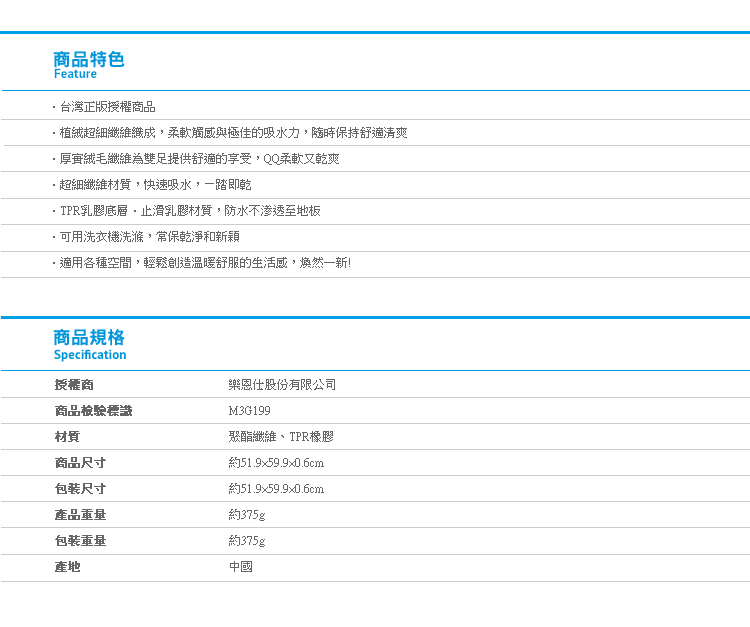This screenshot has height=627, width=750.
Task: Select the TPR乳膠底層 feature line
Action: point(188,211)
